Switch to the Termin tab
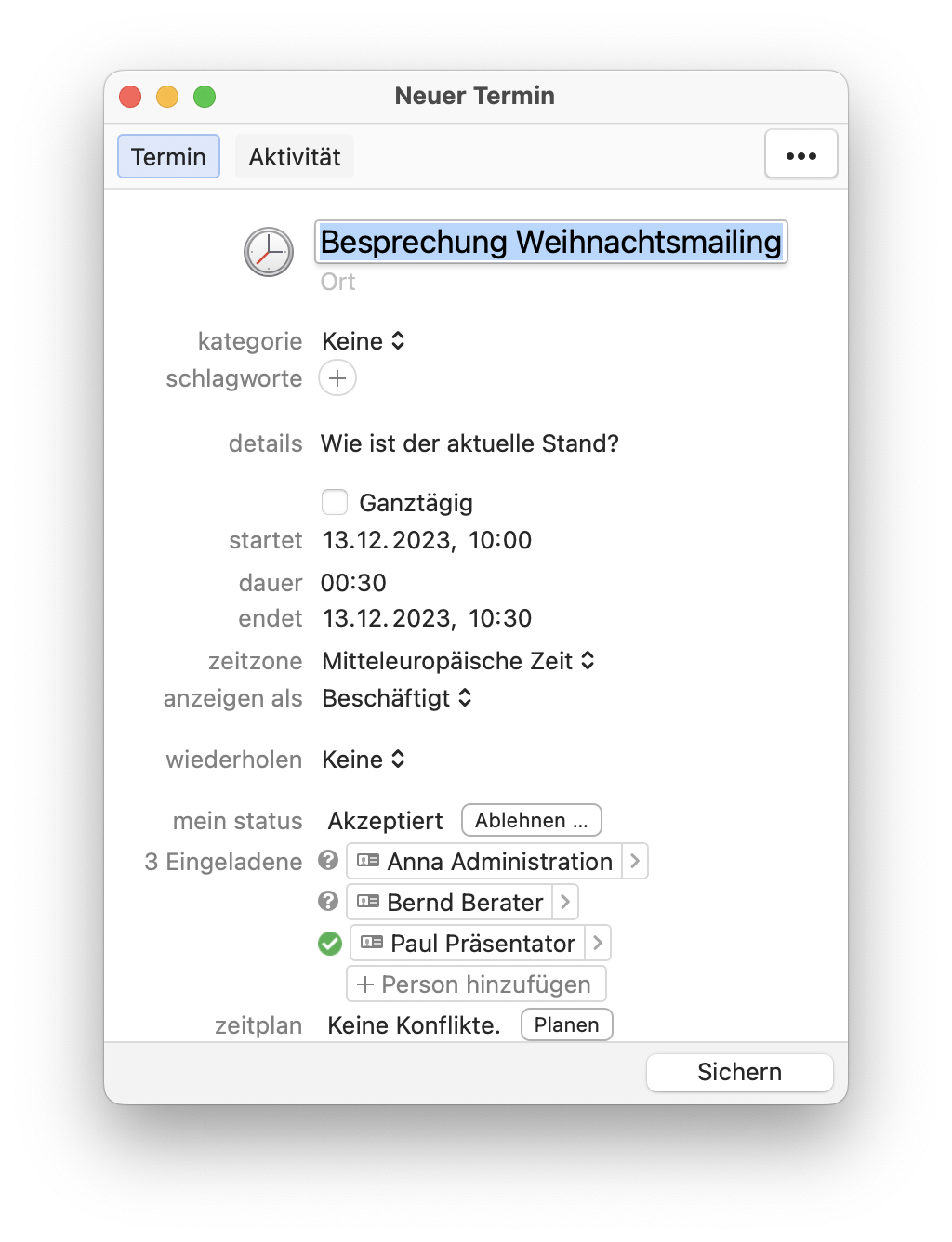This screenshot has height=1242, width=952. 168,156
